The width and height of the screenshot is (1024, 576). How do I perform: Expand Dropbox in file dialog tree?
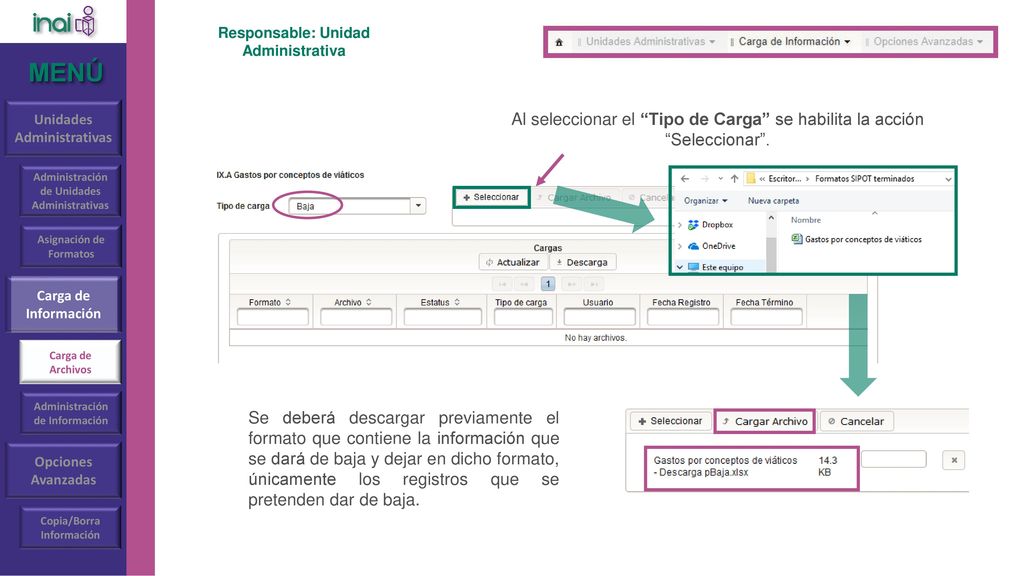[x=680, y=225]
